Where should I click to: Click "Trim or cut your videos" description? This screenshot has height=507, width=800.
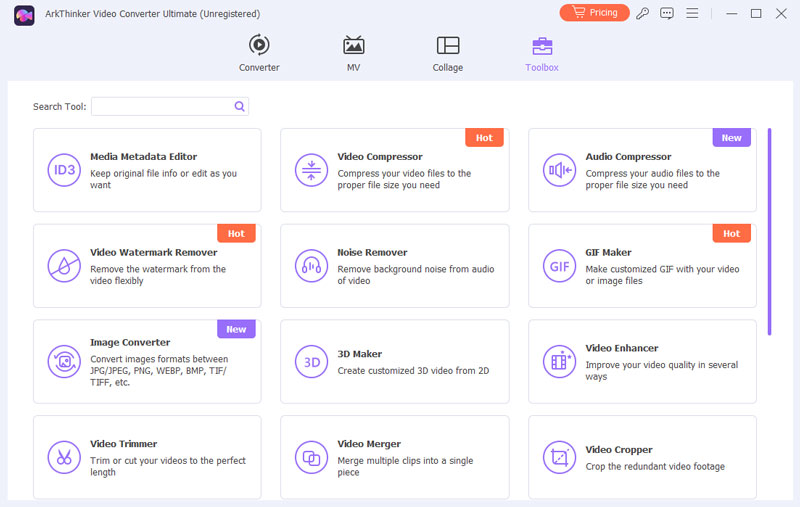(167, 466)
